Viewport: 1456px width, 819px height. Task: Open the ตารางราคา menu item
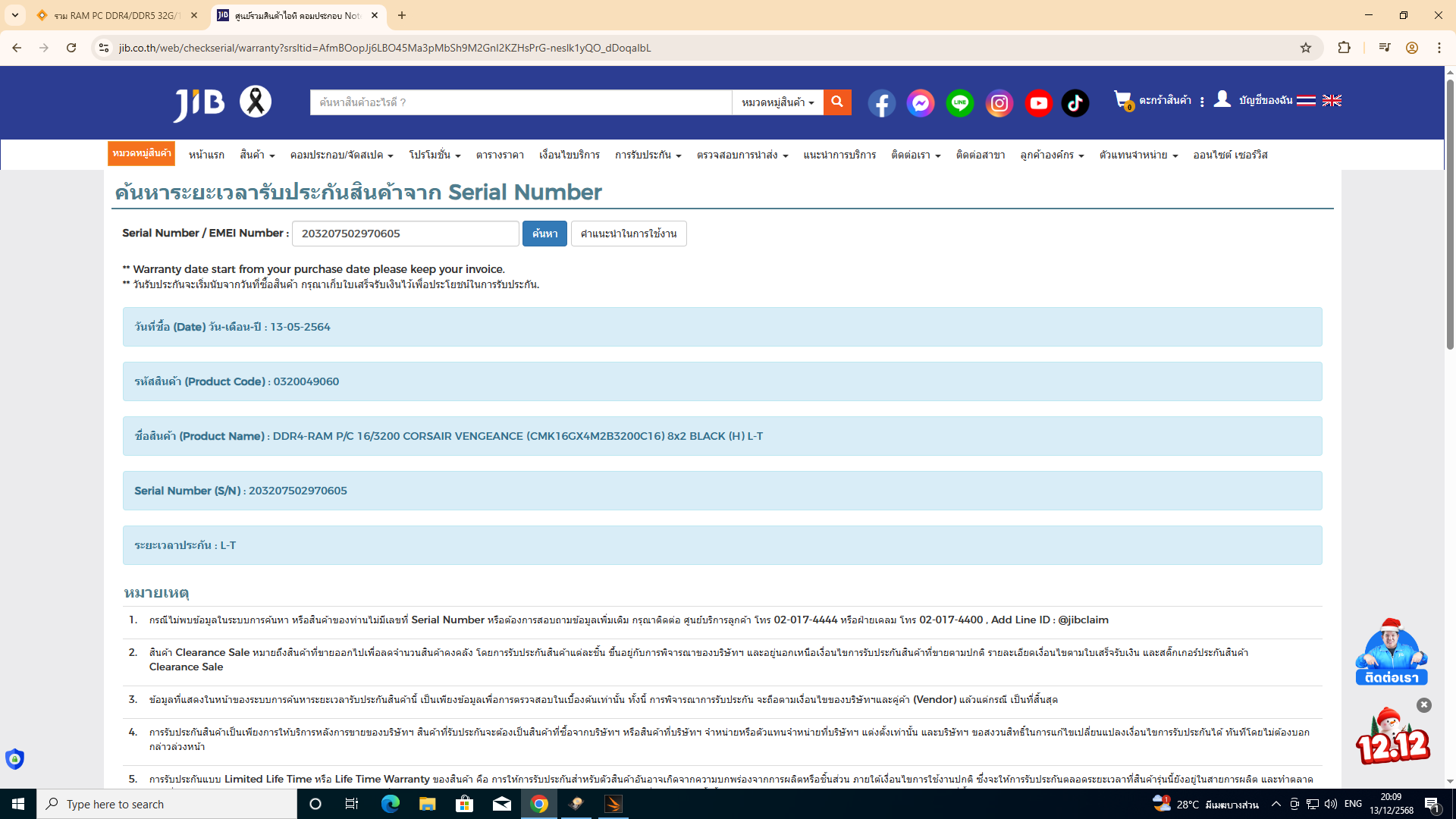click(x=500, y=155)
